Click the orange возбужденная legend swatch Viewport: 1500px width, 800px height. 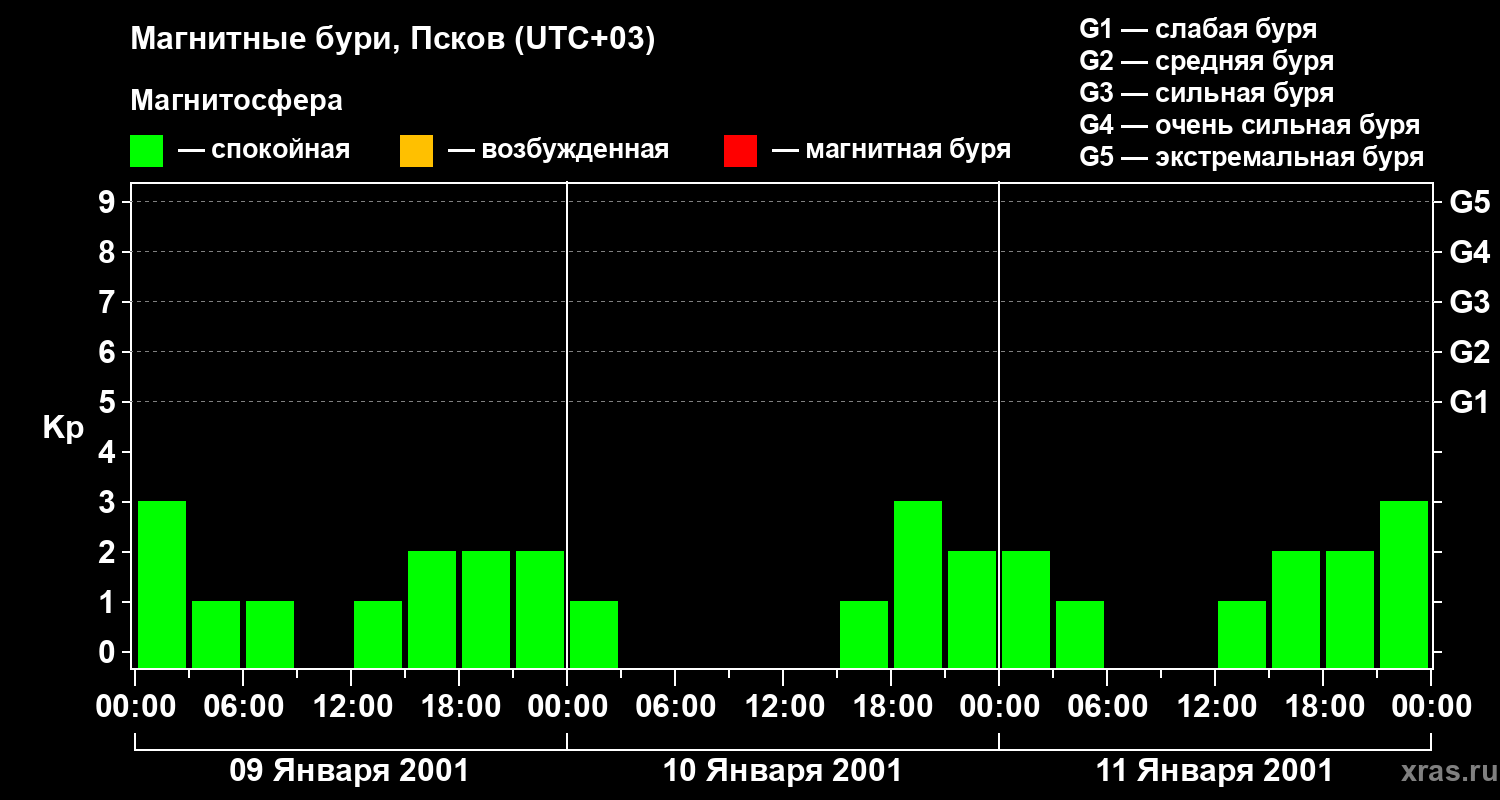coord(416,151)
